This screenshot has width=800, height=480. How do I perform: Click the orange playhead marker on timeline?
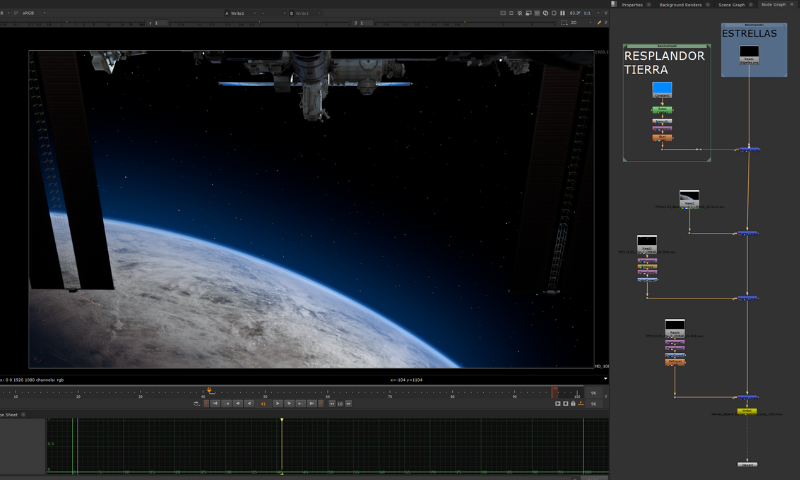[210, 391]
